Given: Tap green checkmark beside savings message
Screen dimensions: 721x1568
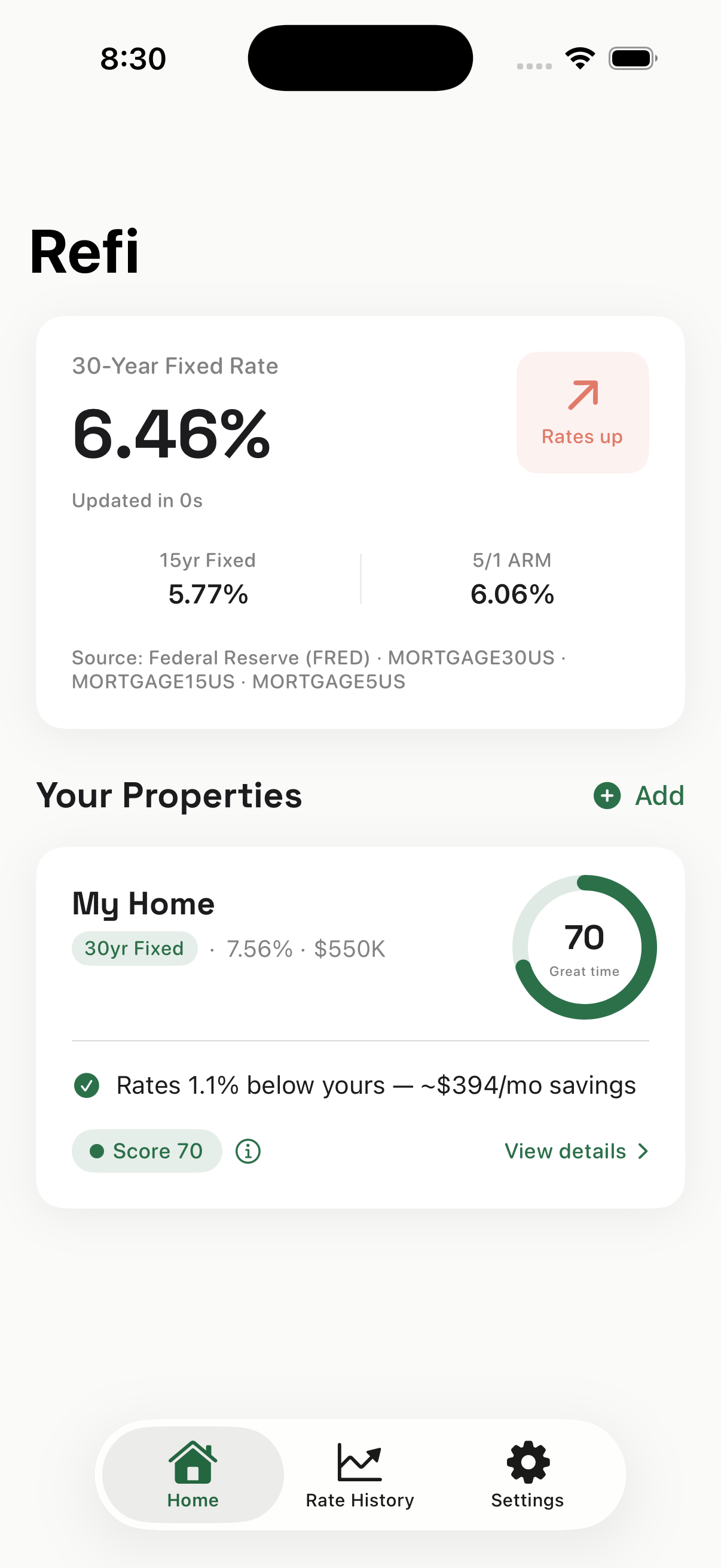Looking at the screenshot, I should 87,1085.
